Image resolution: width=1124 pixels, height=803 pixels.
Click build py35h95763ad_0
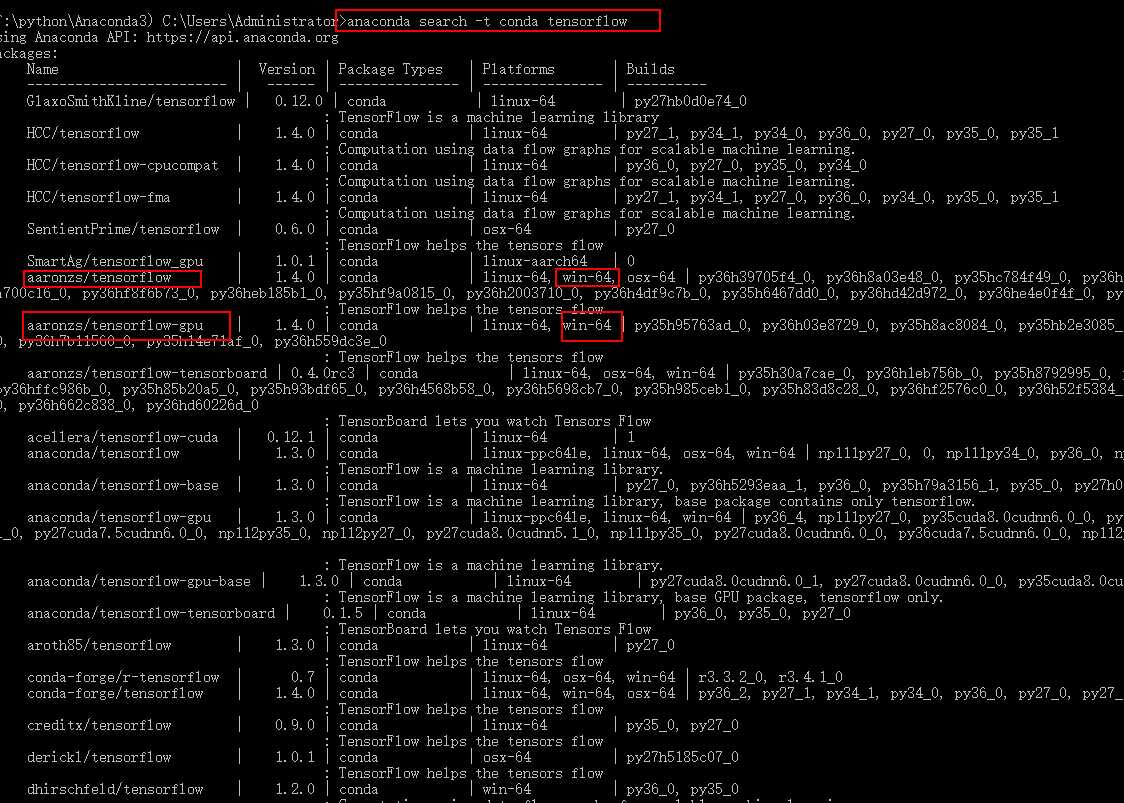pos(690,326)
